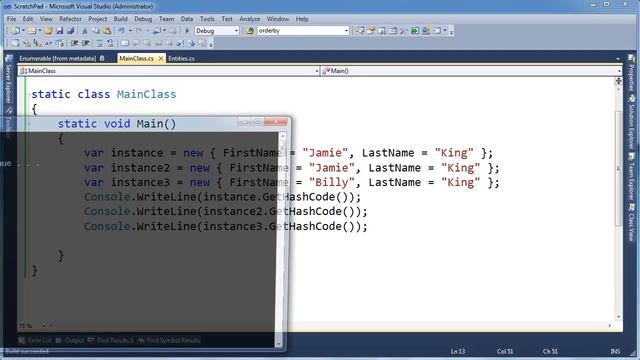640x360 pixels.
Task: Open the Team Explorer side tab
Action: click(x=631, y=176)
